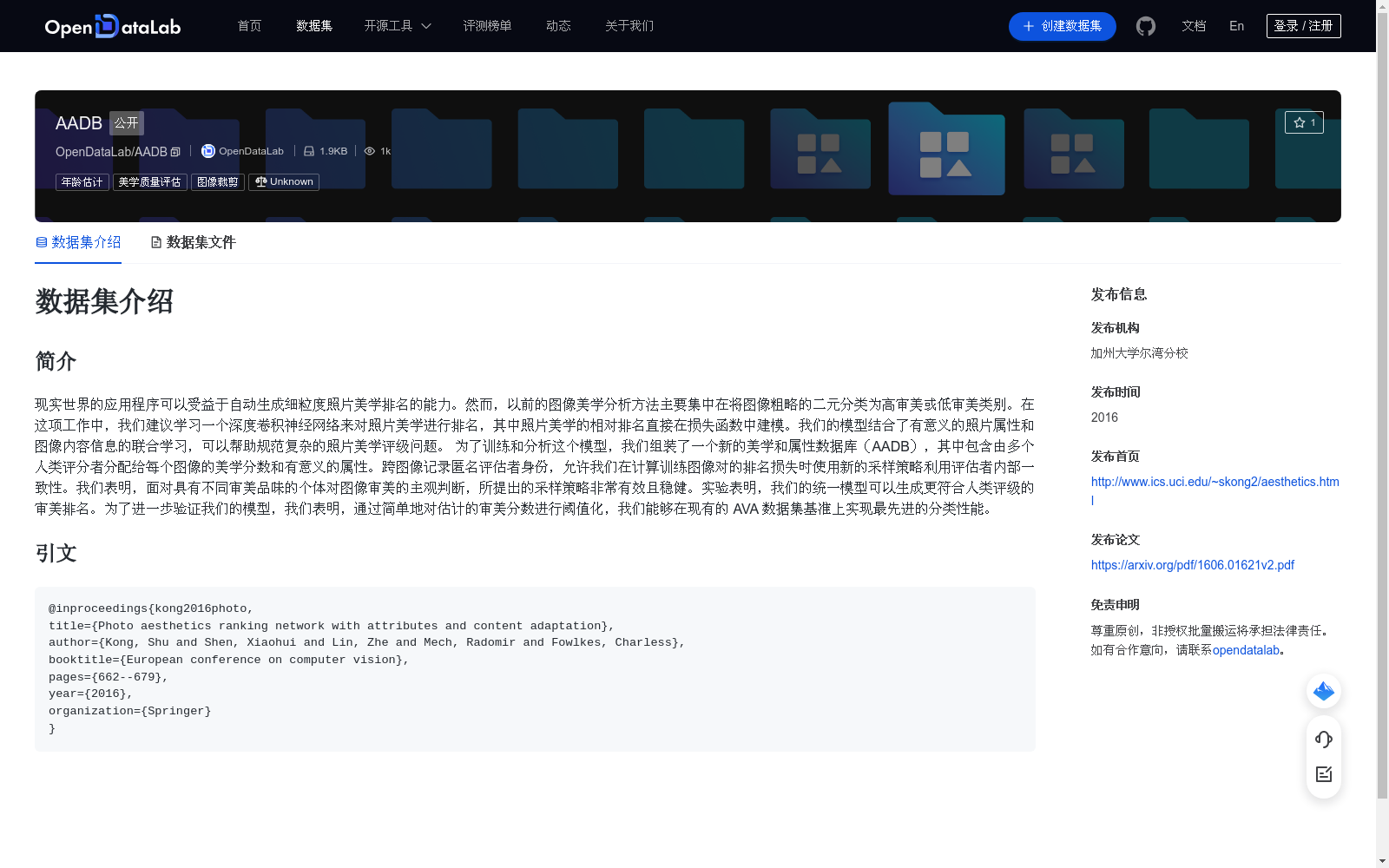
Task: Click the scrollbar down arrow
Action: coord(1382,861)
